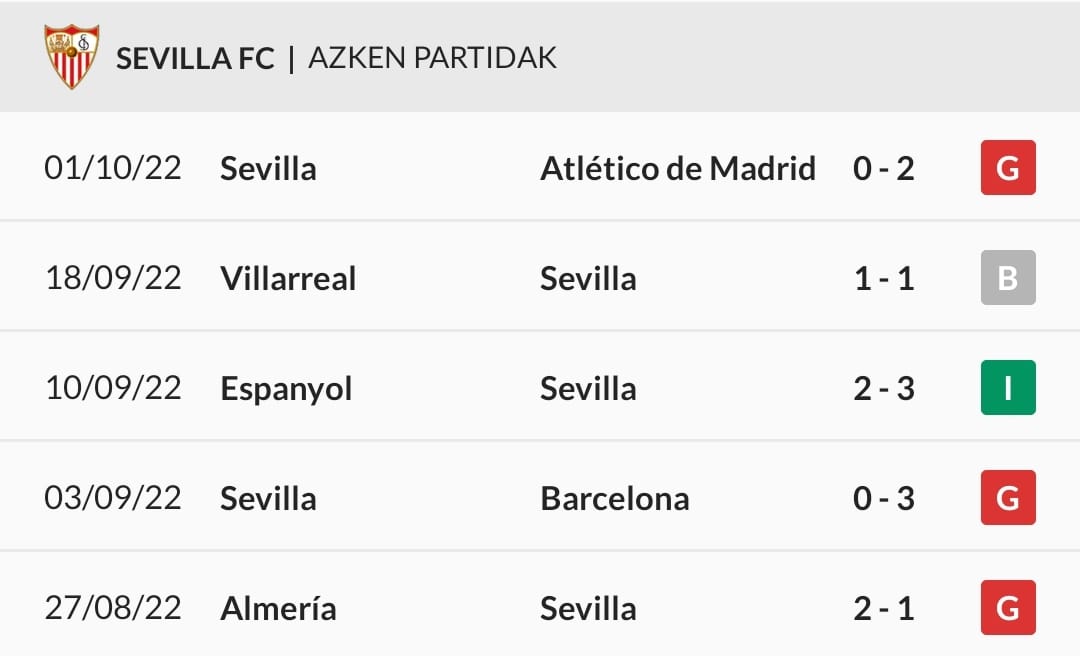The width and height of the screenshot is (1080, 656).
Task: Open the Espanyol team name
Action: coord(286,389)
